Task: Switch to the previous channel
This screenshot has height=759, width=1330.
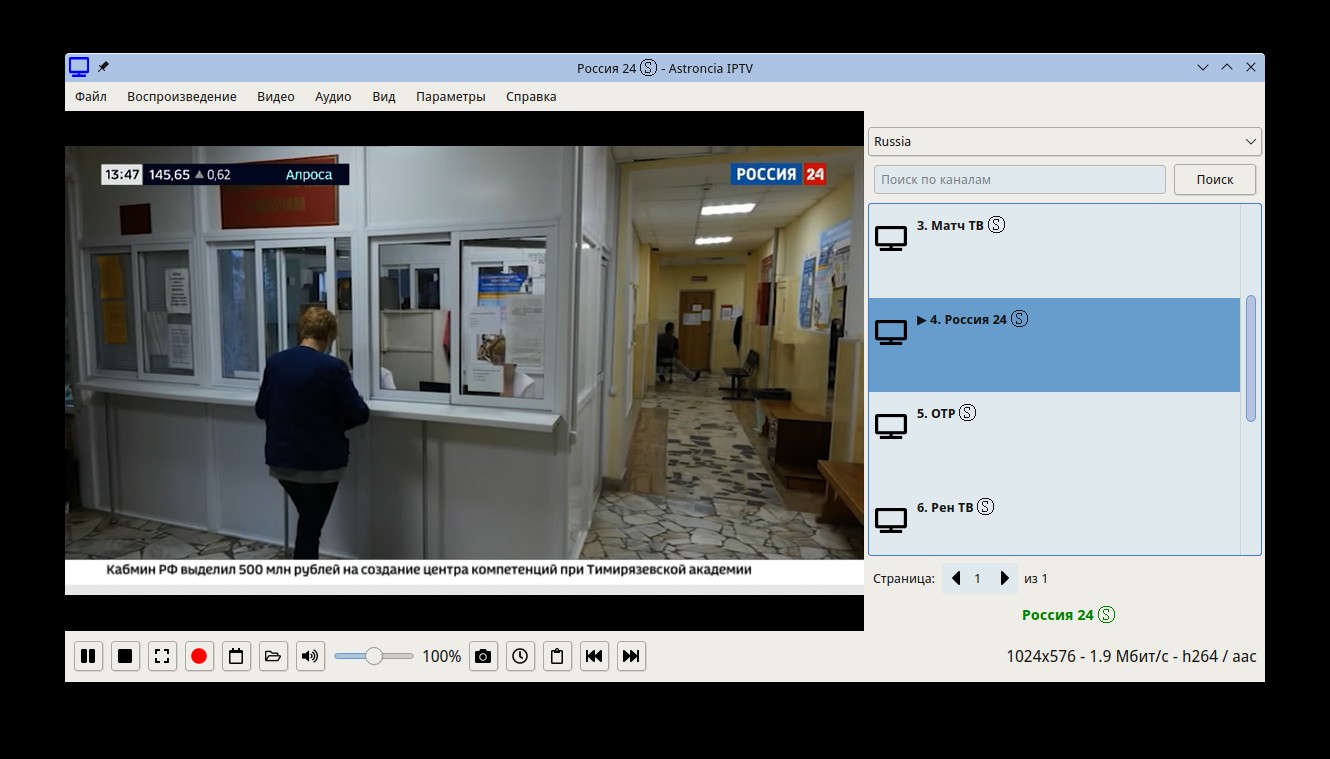Action: pos(594,656)
